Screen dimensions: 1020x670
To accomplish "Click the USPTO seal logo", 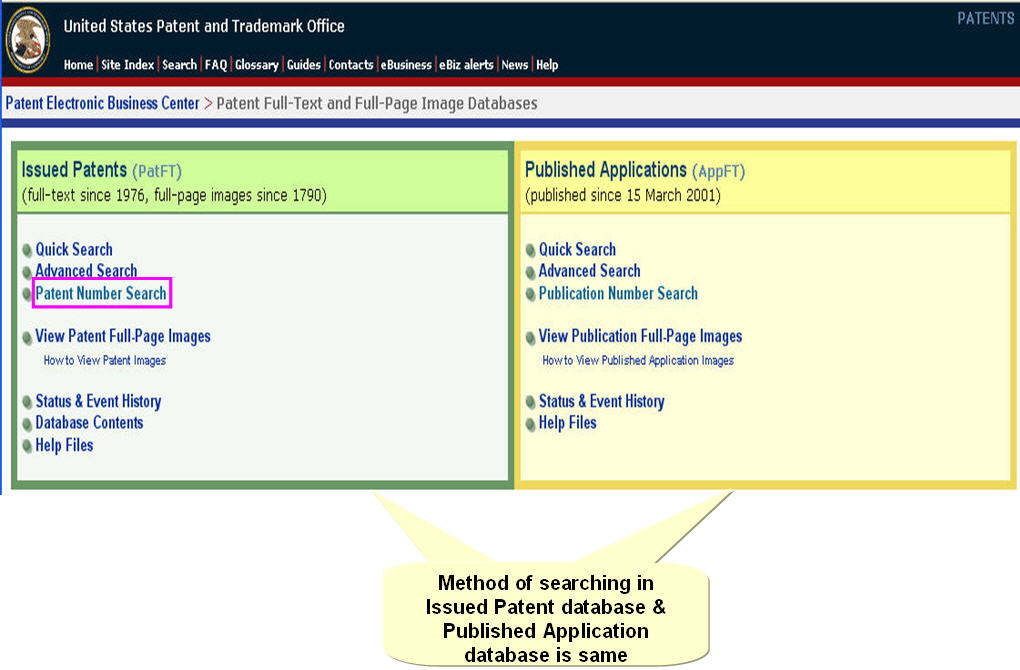I will [28, 40].
